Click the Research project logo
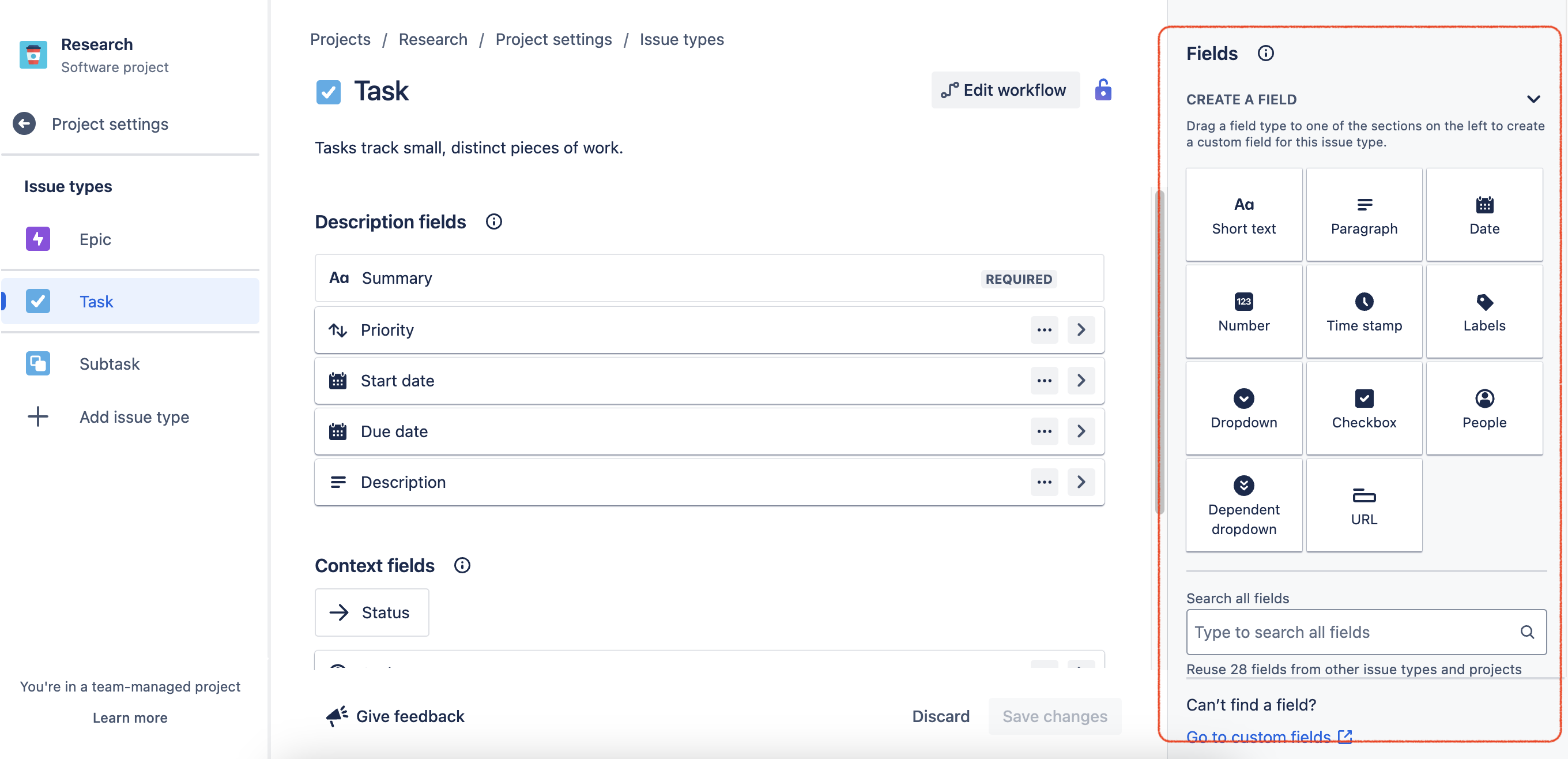 point(33,55)
